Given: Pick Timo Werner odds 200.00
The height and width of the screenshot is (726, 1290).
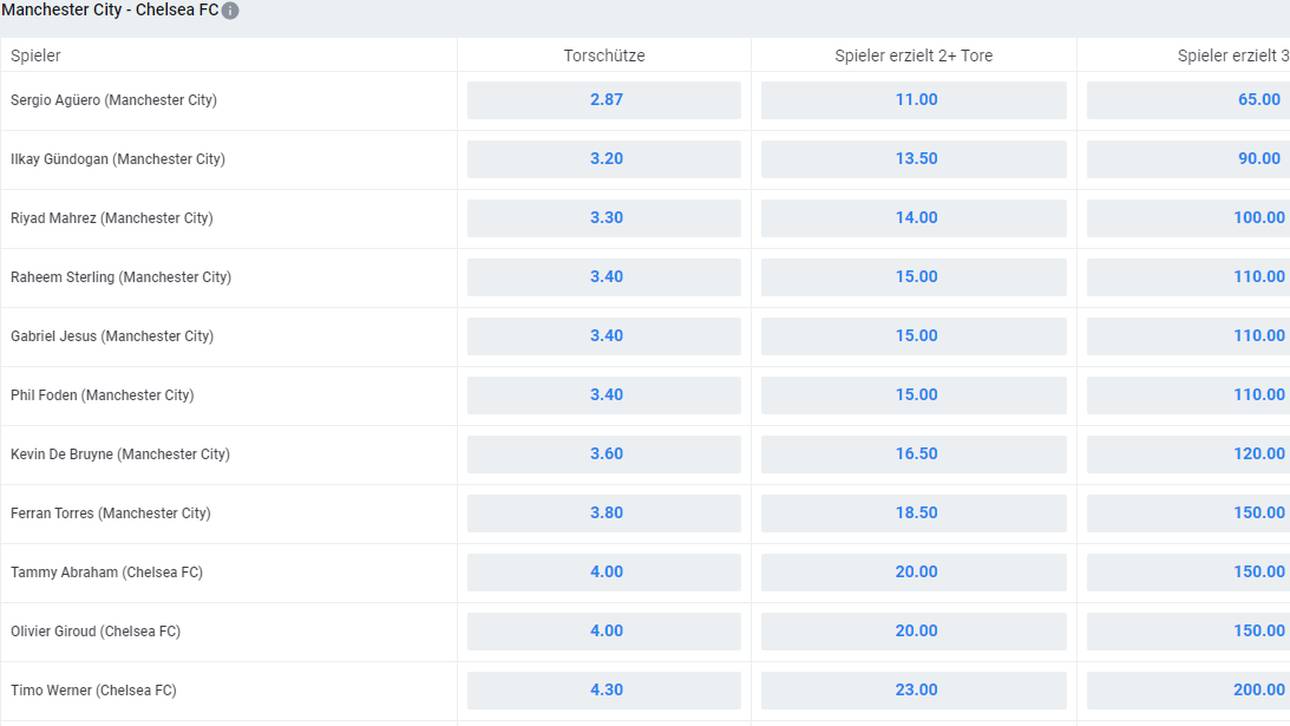Looking at the screenshot, I should pyautogui.click(x=1188, y=690).
